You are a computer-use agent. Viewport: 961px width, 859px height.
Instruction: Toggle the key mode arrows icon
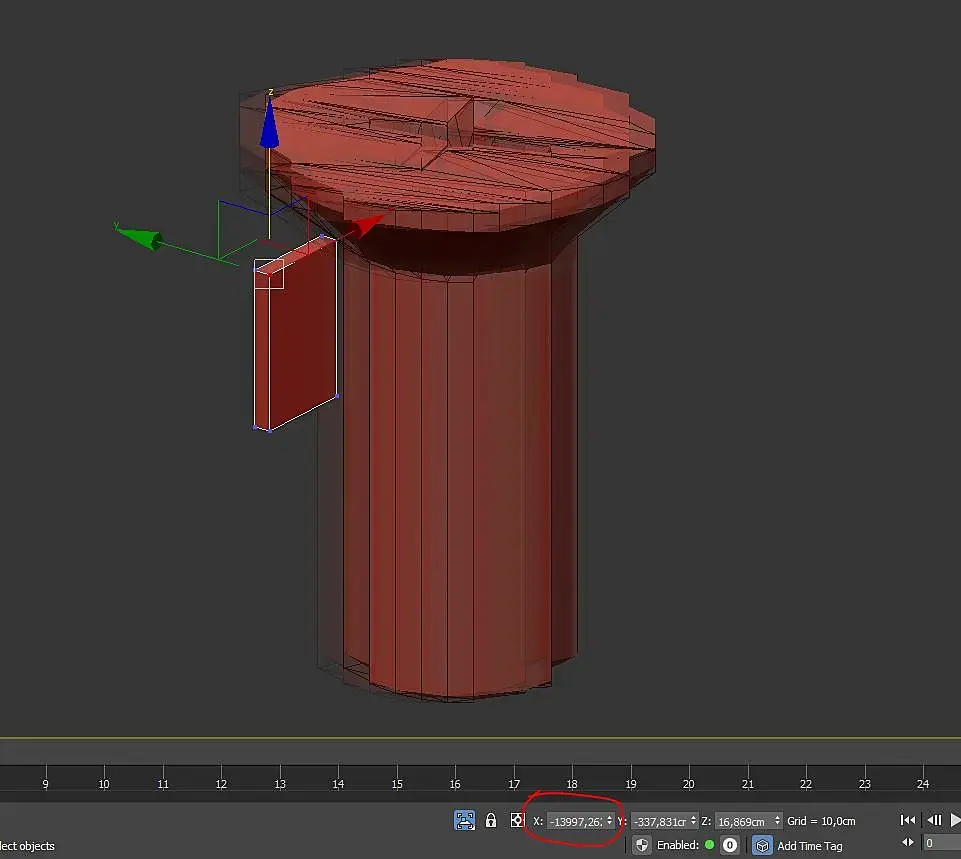[908, 844]
